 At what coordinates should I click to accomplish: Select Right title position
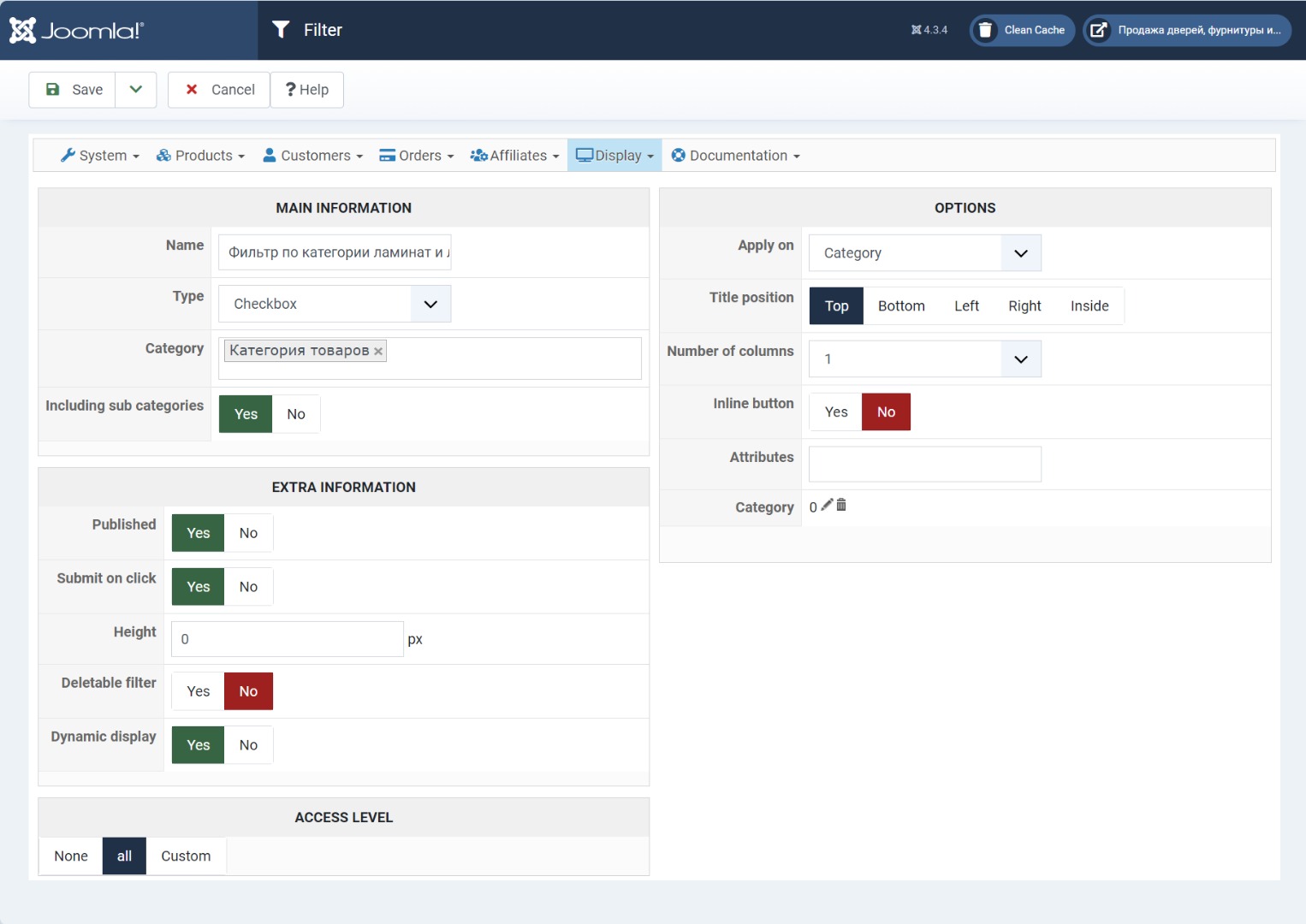pos(1024,306)
